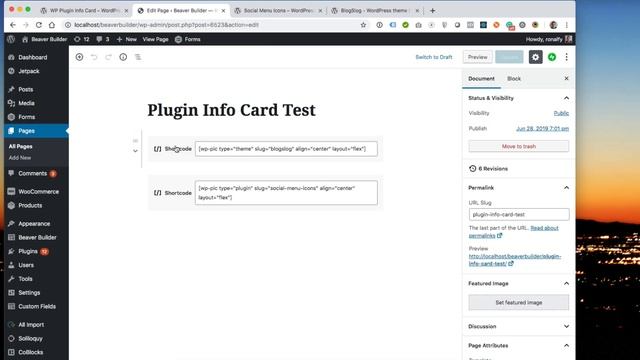
Task: Click View Page in admin bar
Action: 156,39
